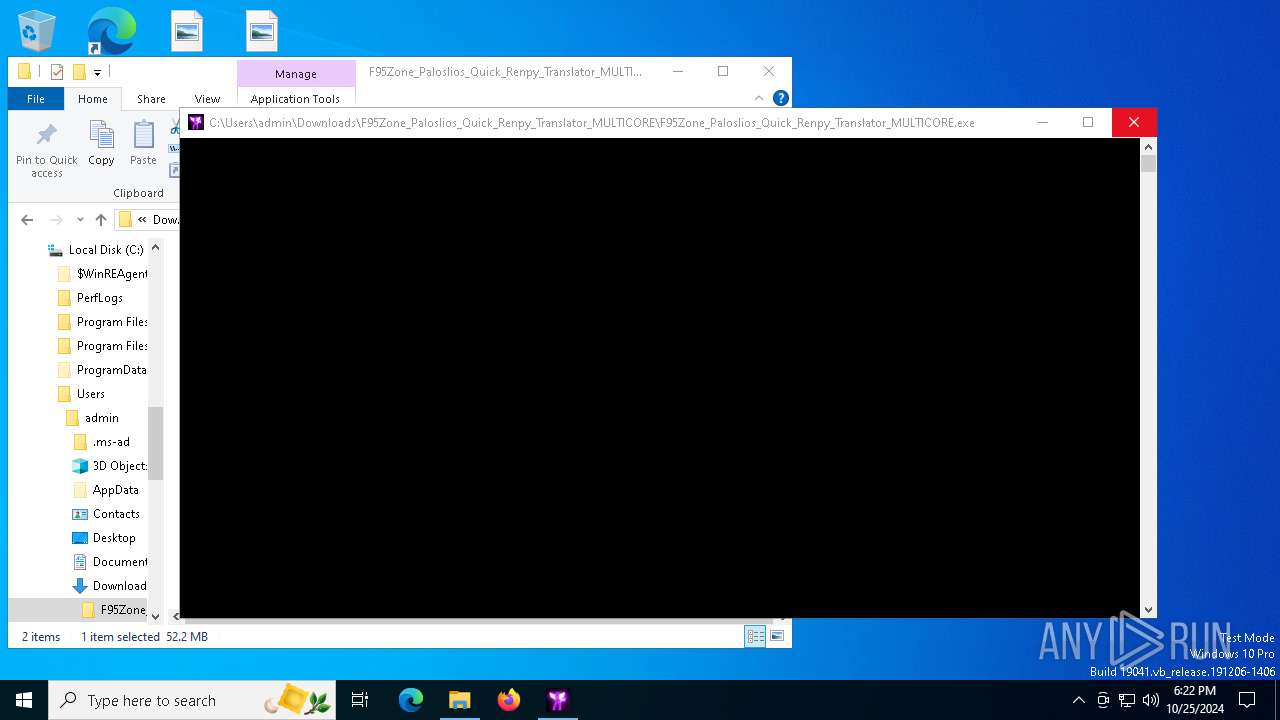Open the volume control tray icon
Viewport: 1280px width, 720px height.
[1151, 700]
